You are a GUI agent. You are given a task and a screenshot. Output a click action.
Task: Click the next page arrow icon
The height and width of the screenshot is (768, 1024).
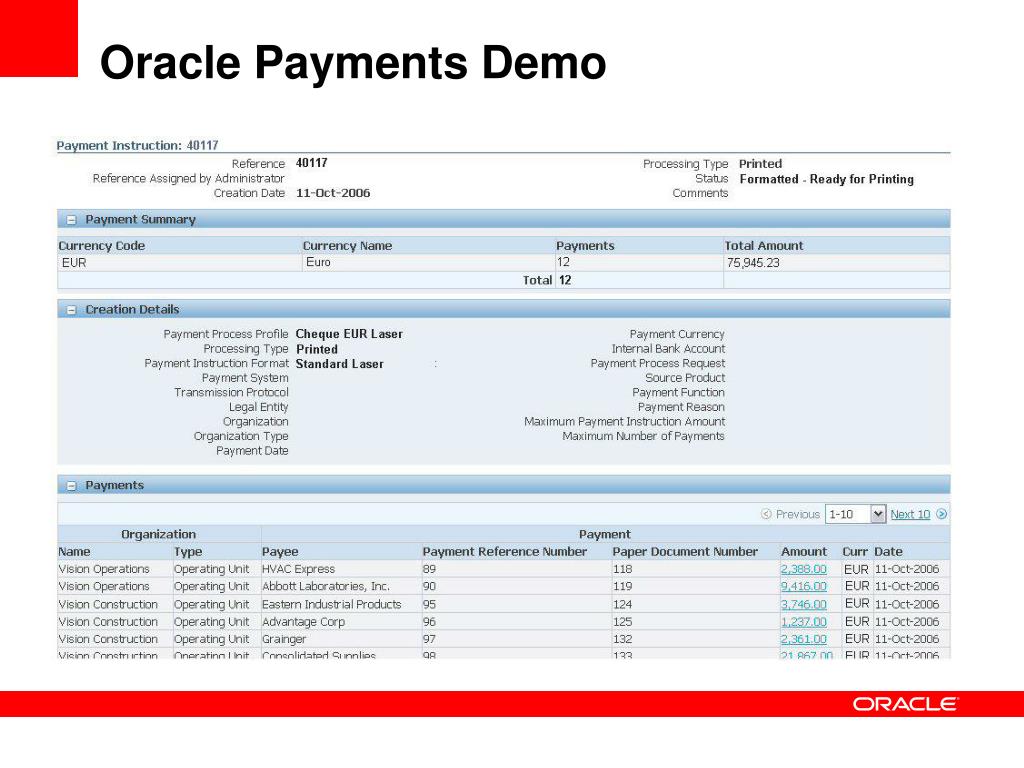click(941, 514)
